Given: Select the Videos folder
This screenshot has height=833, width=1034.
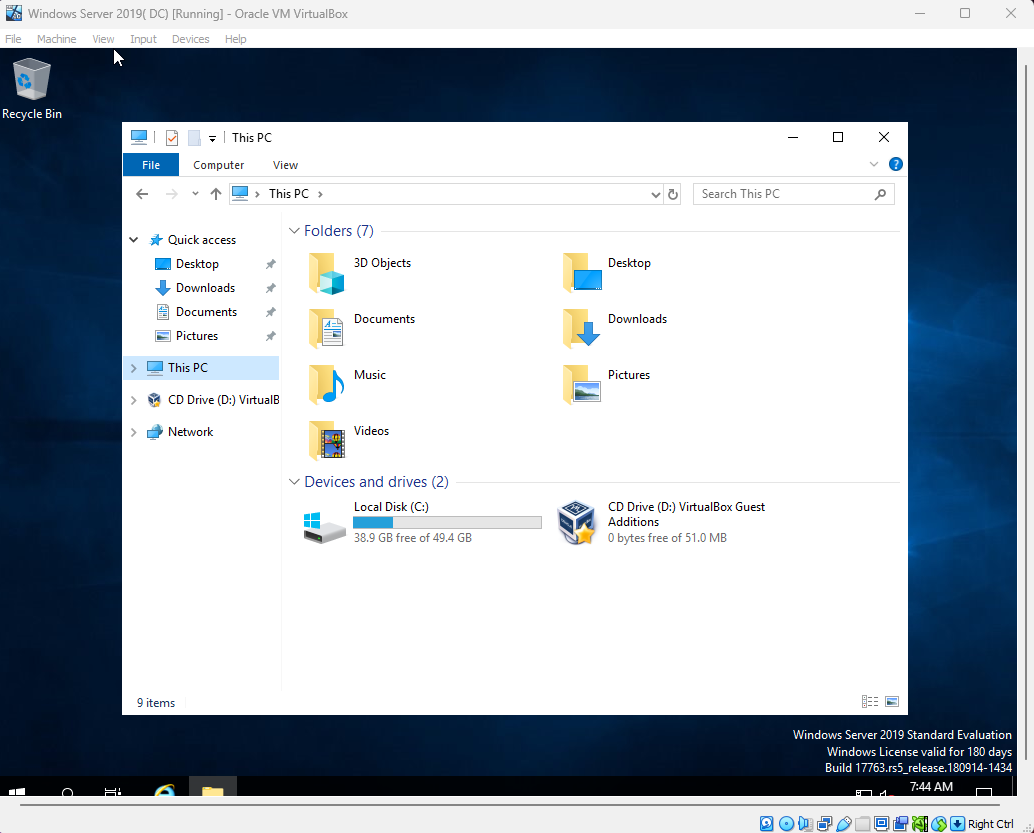Looking at the screenshot, I should pos(348,441).
